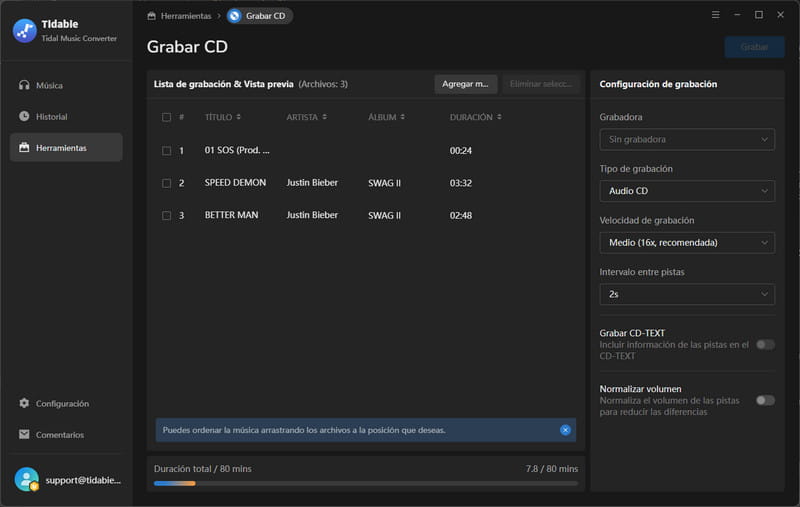The image size is (800, 507).
Task: Open Comentarios in sidebar
Action: click(x=66, y=435)
